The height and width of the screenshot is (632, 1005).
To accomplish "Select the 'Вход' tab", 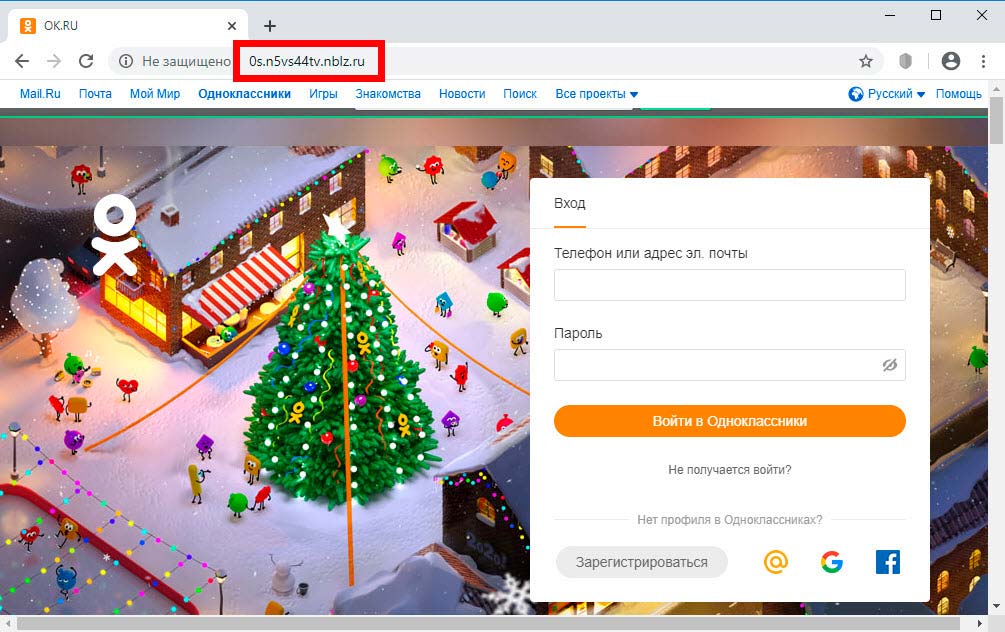I will pyautogui.click(x=570, y=203).
